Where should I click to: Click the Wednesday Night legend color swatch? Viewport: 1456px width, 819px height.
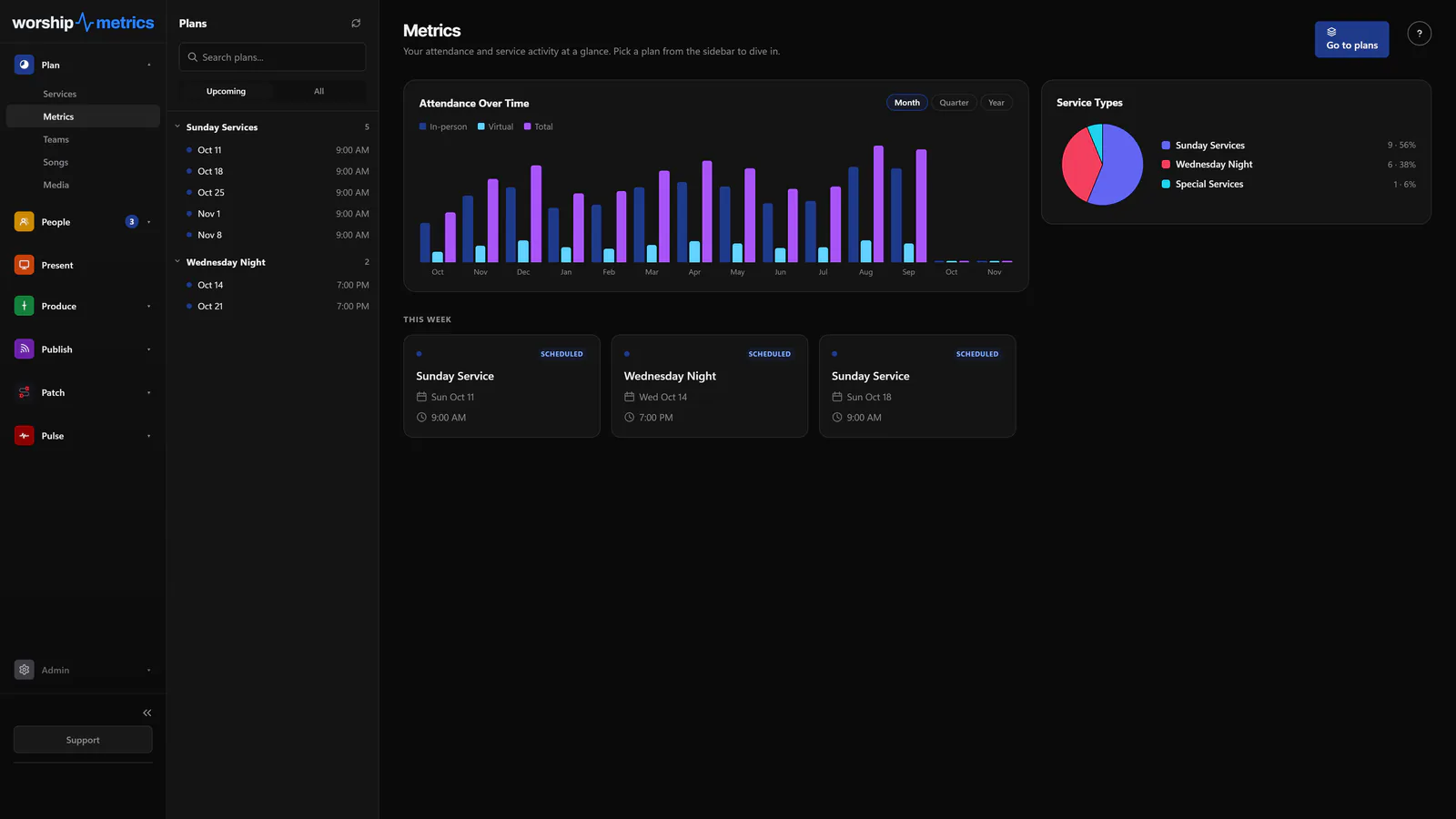[1166, 165]
